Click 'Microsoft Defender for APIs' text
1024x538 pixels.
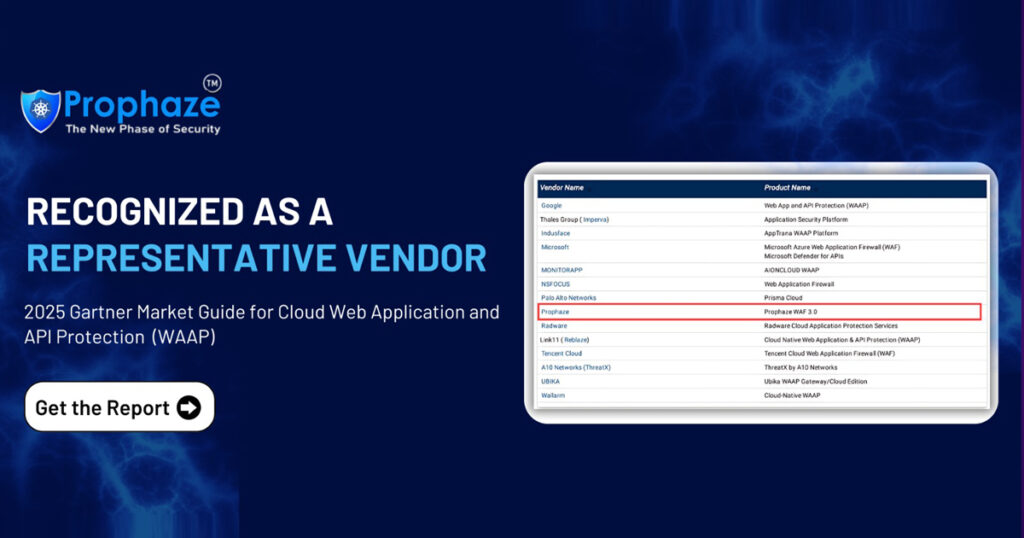[x=804, y=256]
